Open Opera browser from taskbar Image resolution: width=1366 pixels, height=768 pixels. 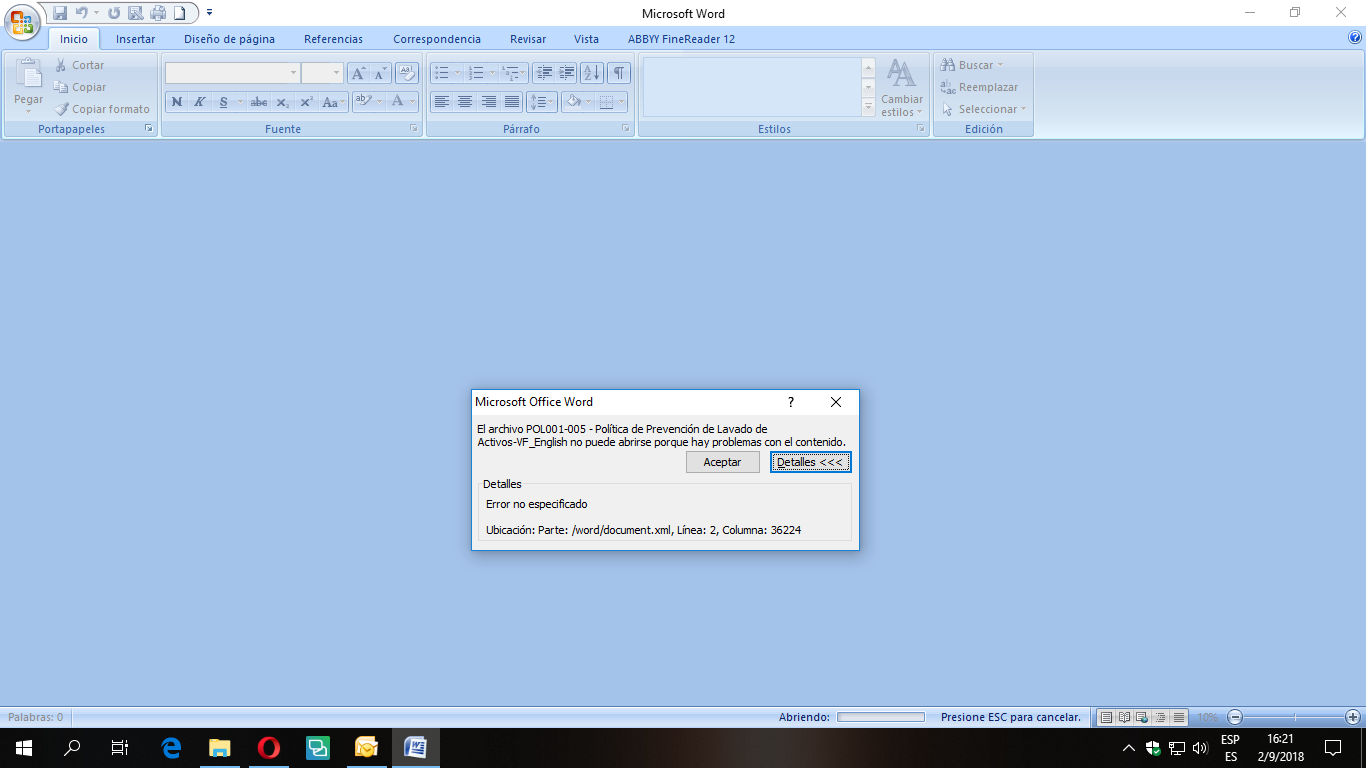tap(268, 747)
